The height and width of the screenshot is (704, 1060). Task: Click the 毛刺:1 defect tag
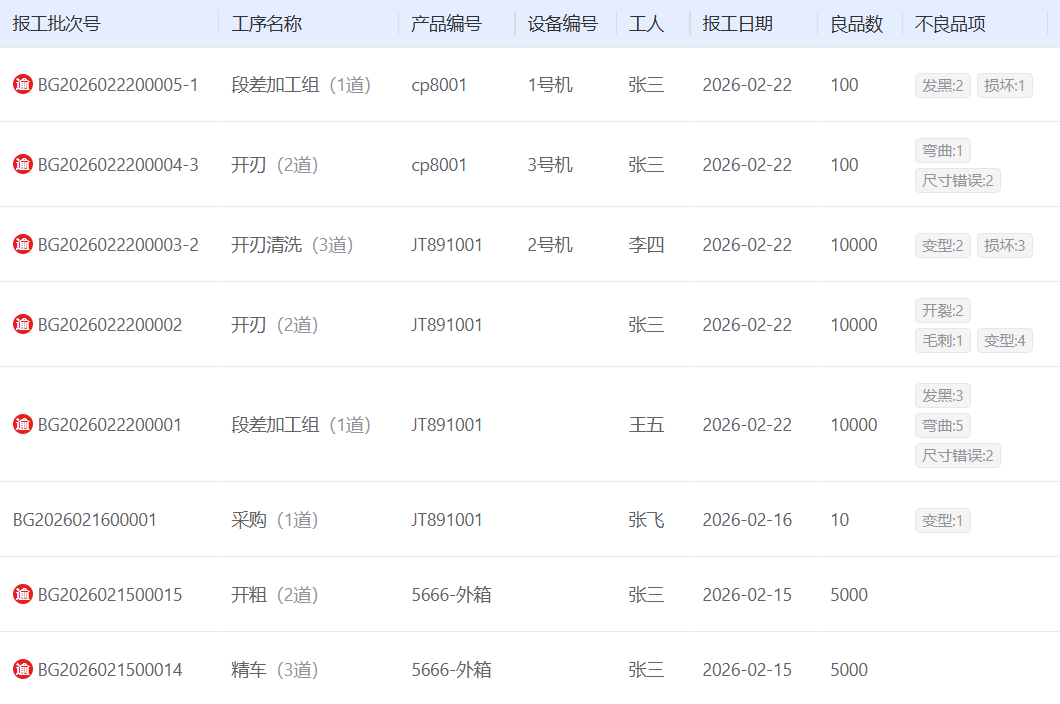(x=942, y=341)
